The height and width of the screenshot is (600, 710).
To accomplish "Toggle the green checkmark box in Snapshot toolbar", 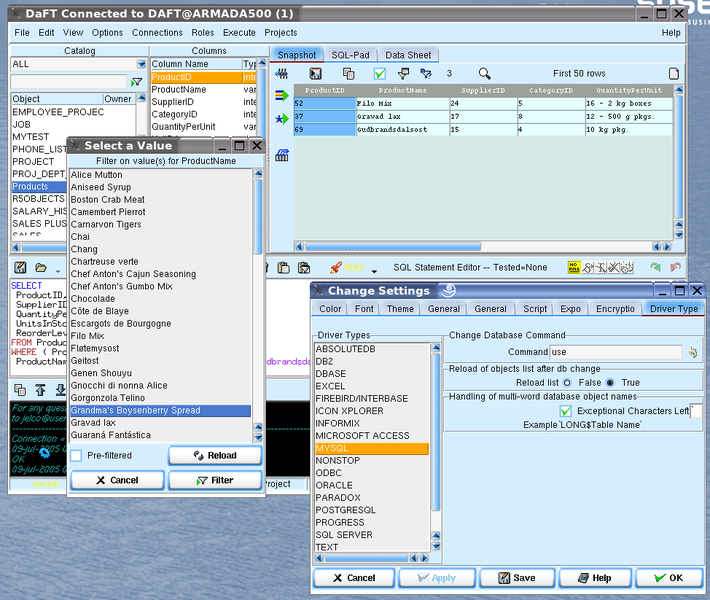I will pyautogui.click(x=379, y=73).
